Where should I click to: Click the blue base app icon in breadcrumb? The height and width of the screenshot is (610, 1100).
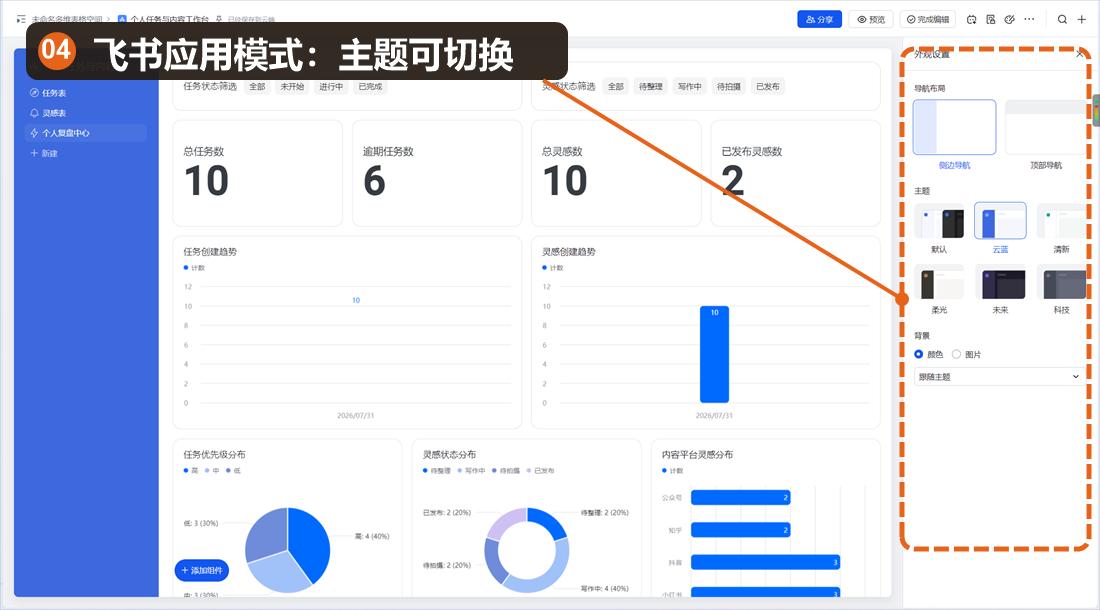click(x=122, y=20)
